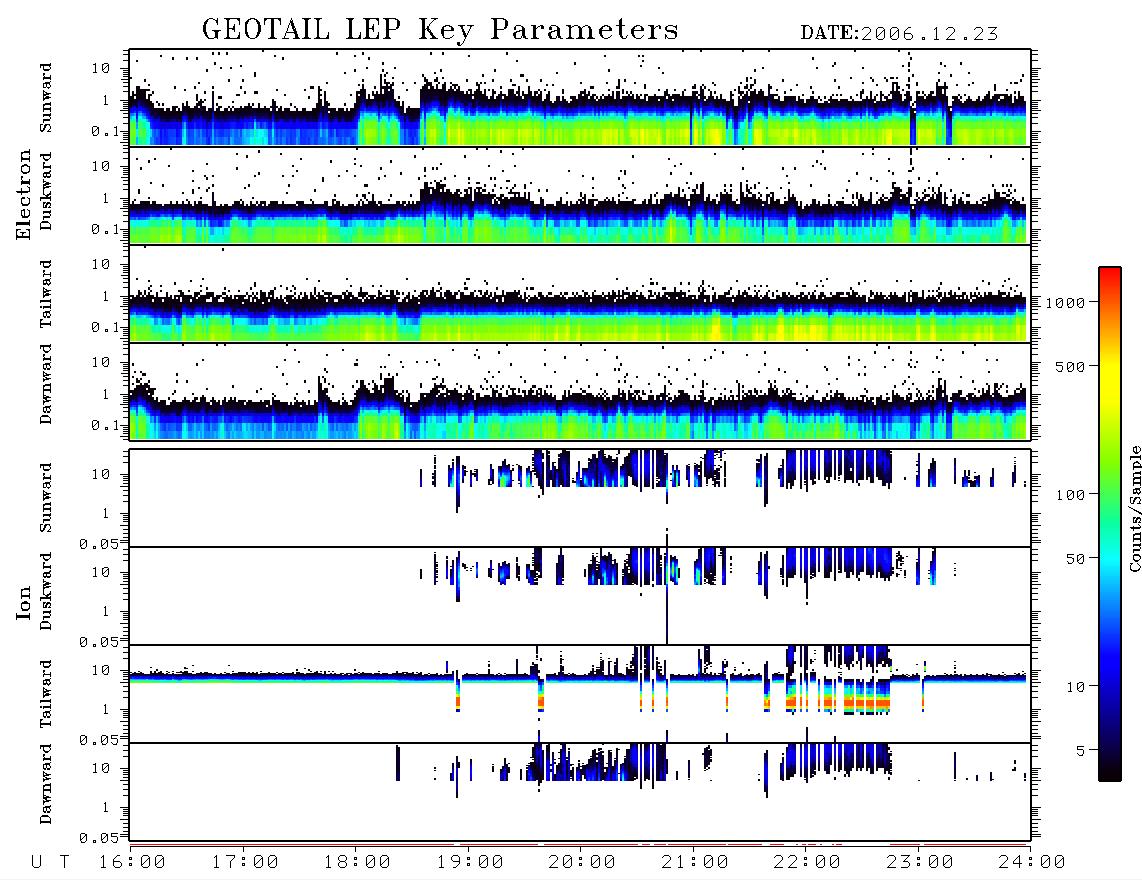Image resolution: width=1142 pixels, height=880 pixels.
Task: Click the 'GEOTAIL LEP Key Parameters' title
Action: coord(440,30)
